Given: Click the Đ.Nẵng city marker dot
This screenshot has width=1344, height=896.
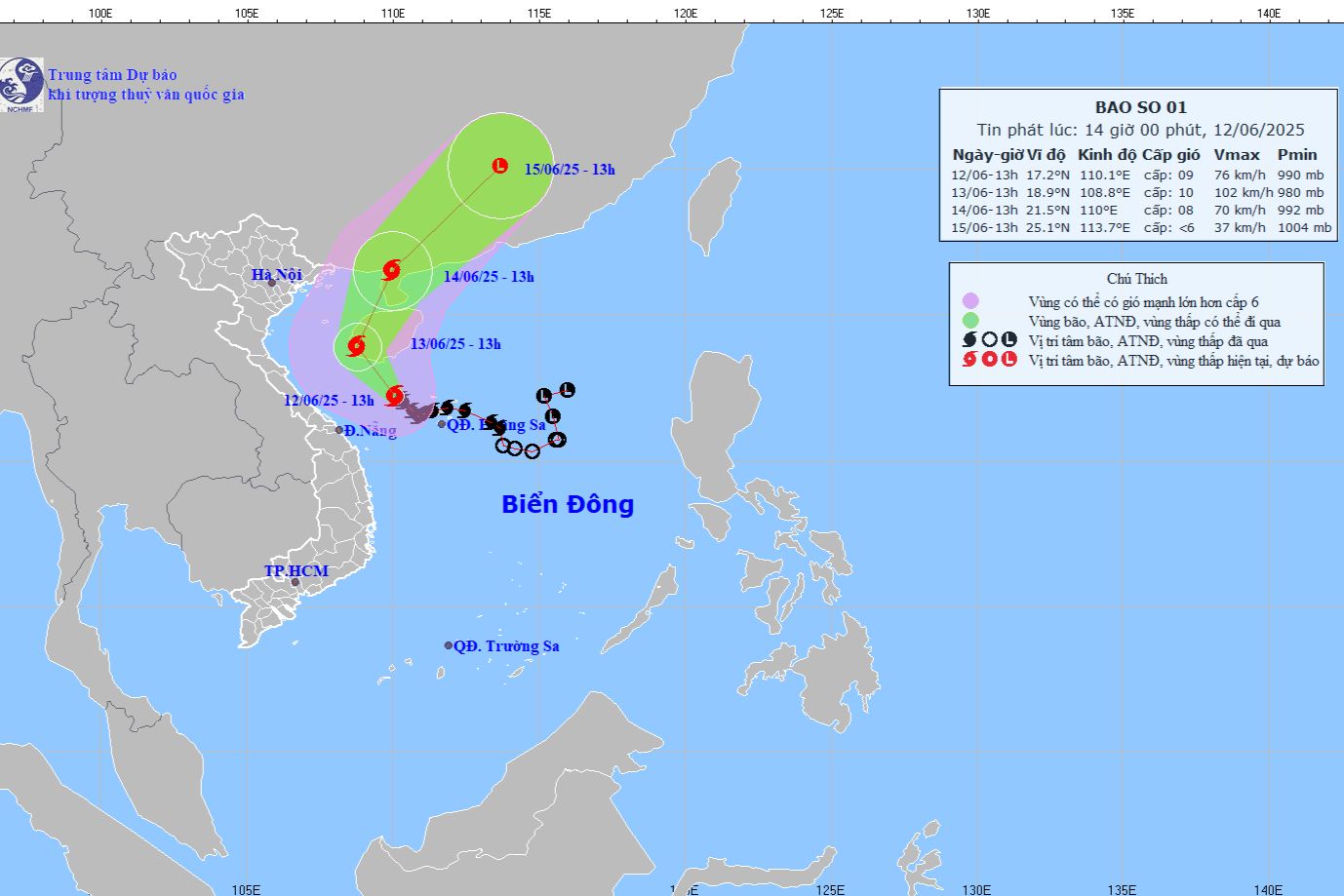Looking at the screenshot, I should point(339,430).
